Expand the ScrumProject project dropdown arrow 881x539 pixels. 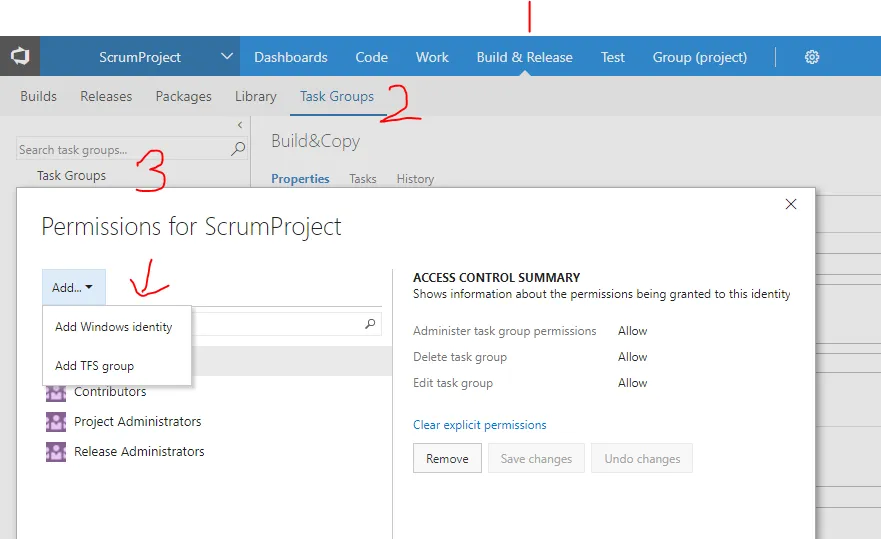point(226,56)
